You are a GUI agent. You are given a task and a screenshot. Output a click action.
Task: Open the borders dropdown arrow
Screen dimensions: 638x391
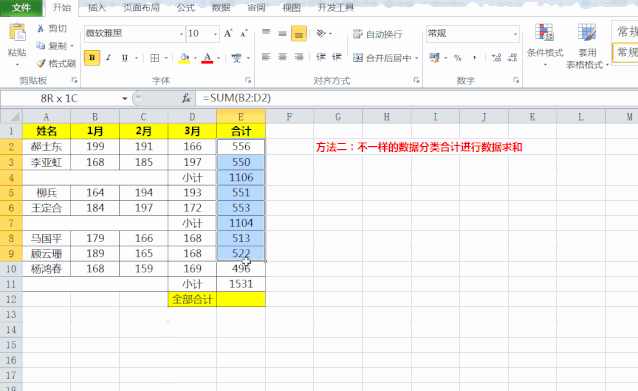(x=166, y=58)
